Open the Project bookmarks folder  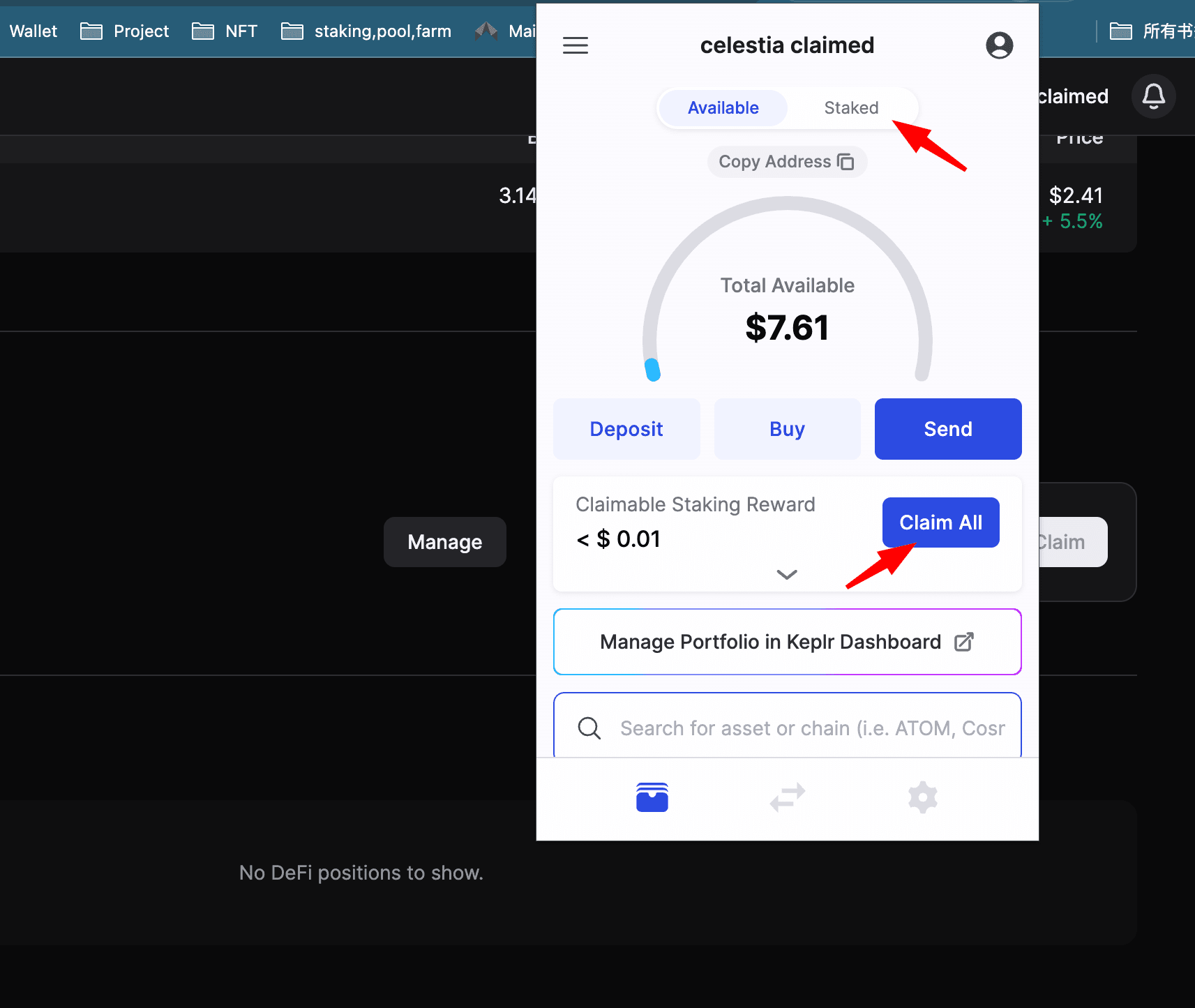pos(125,31)
